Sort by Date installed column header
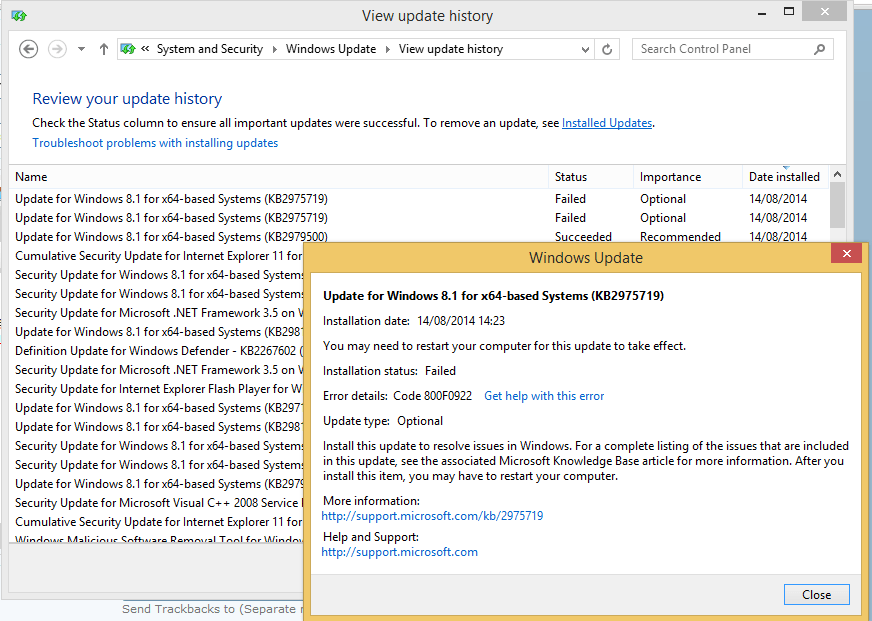 pyautogui.click(x=785, y=177)
